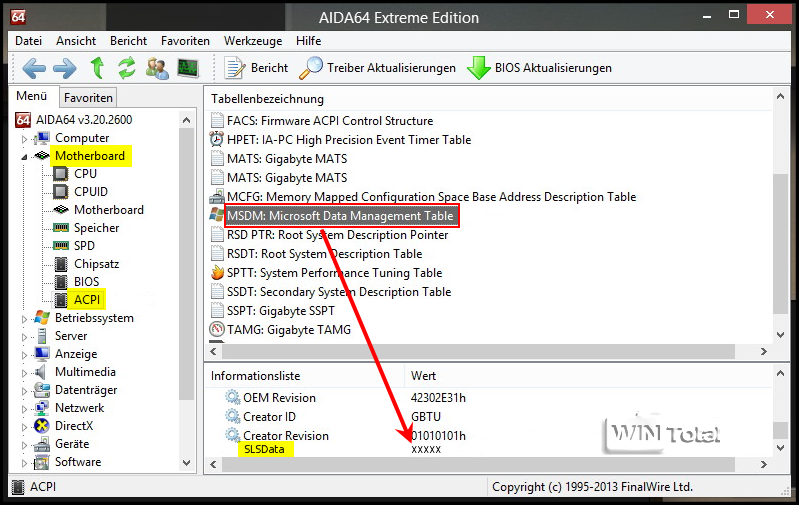799x505 pixels.
Task: Click the Forward arrow toolbar icon
Action: pos(65,68)
